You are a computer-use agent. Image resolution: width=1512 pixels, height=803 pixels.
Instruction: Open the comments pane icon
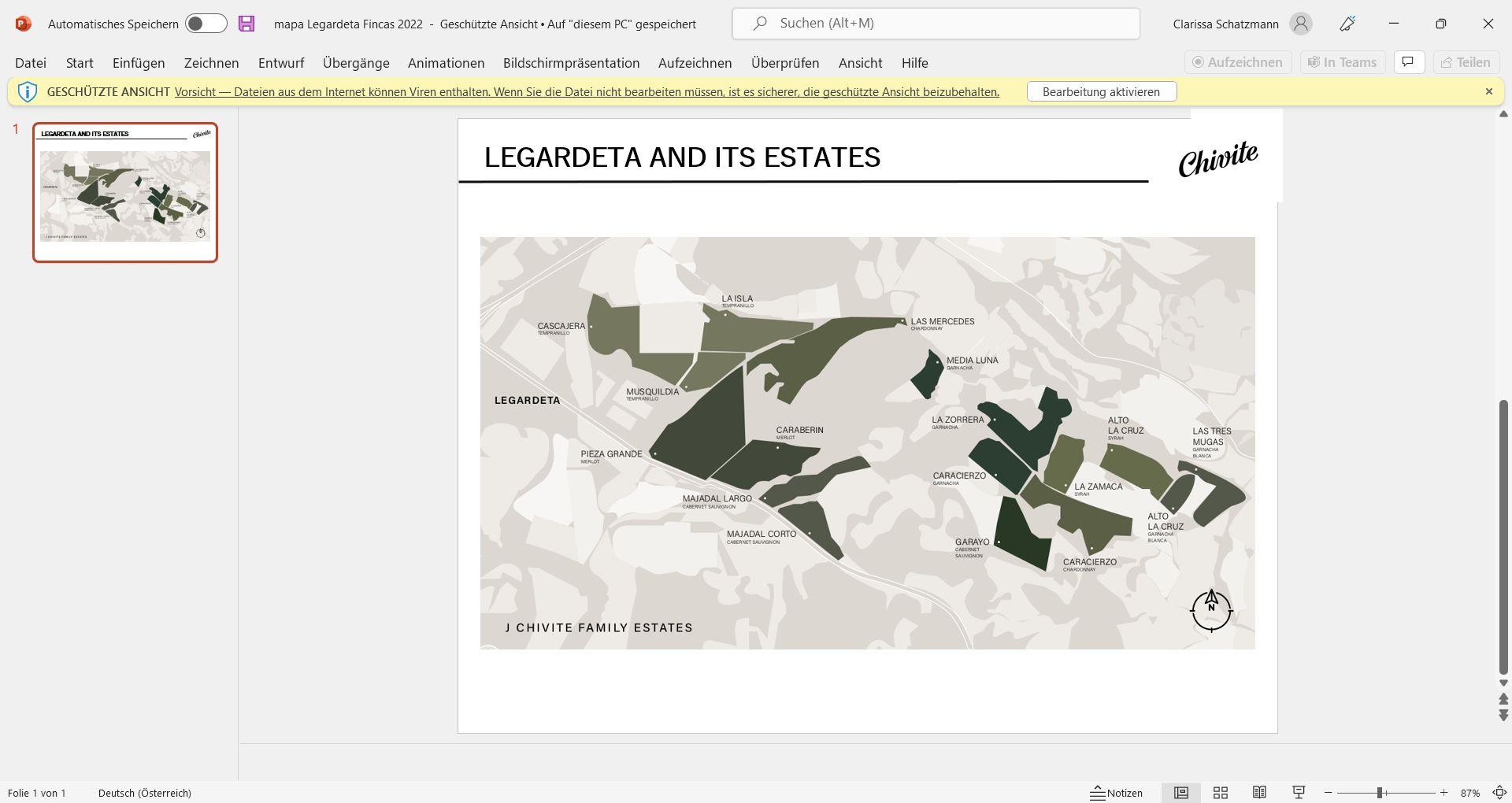[1409, 62]
